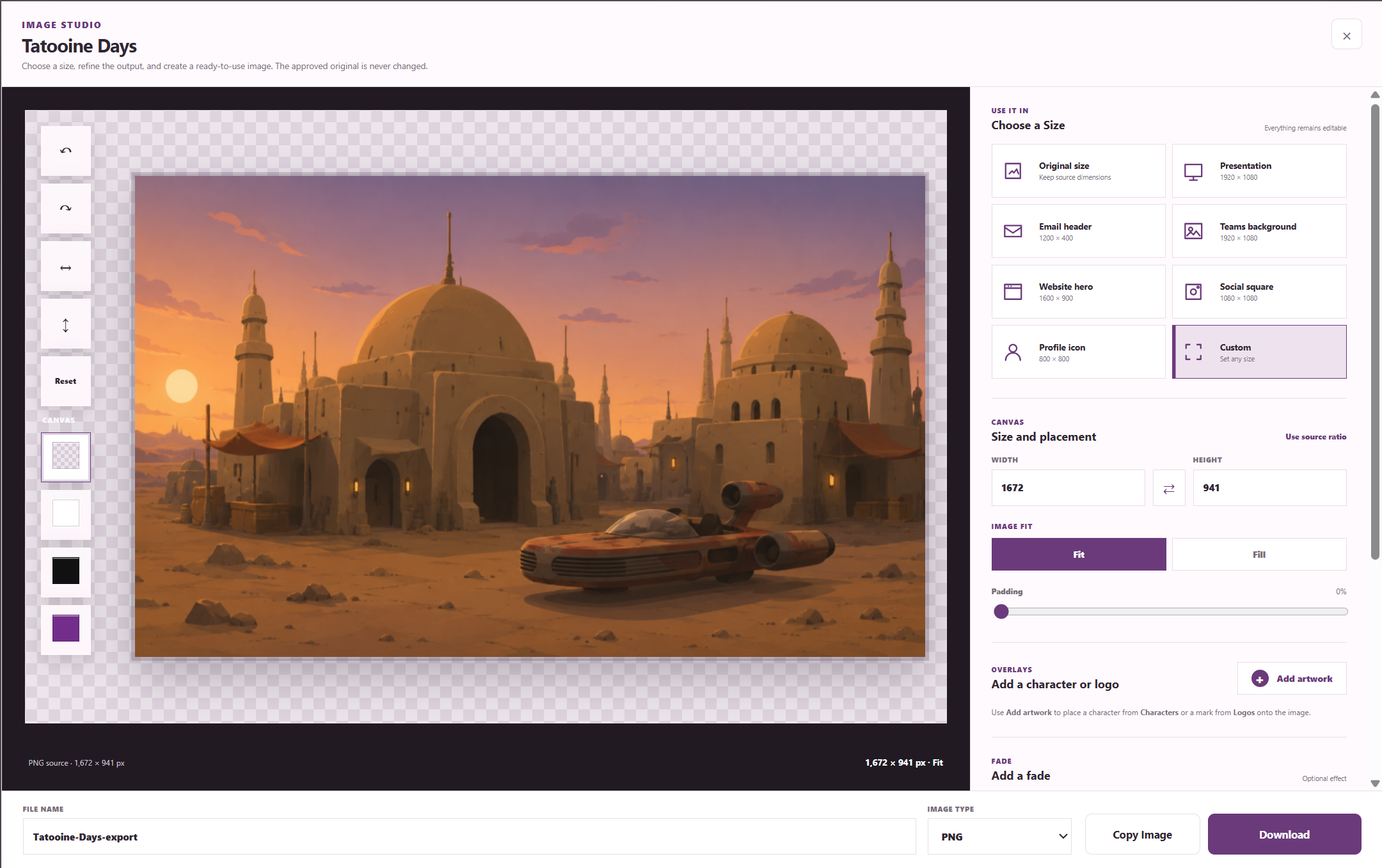Choose the Teams background preset
The image size is (1382, 868).
coord(1259,231)
